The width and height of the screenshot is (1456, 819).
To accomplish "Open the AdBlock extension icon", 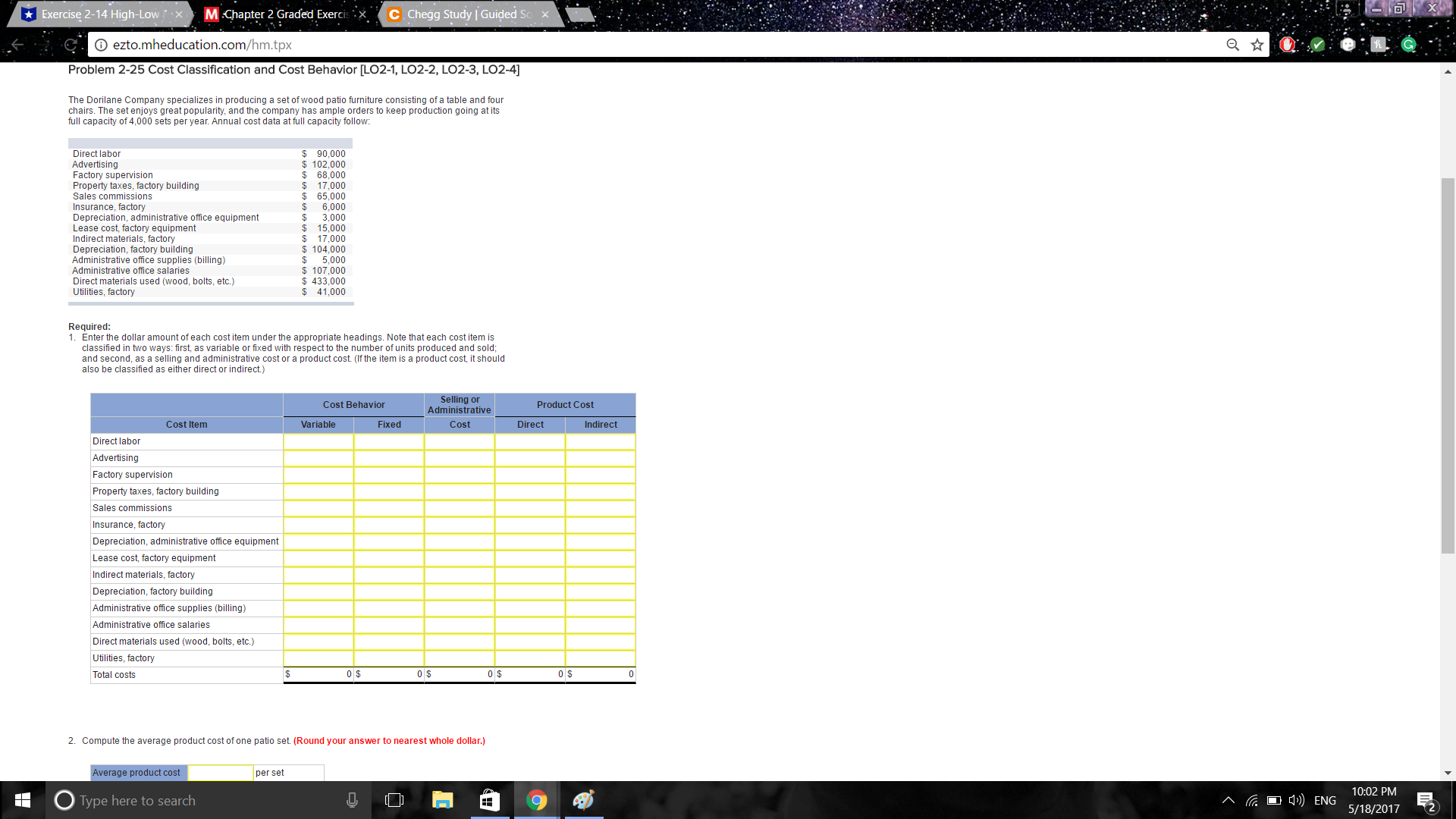I will pos(1287,44).
